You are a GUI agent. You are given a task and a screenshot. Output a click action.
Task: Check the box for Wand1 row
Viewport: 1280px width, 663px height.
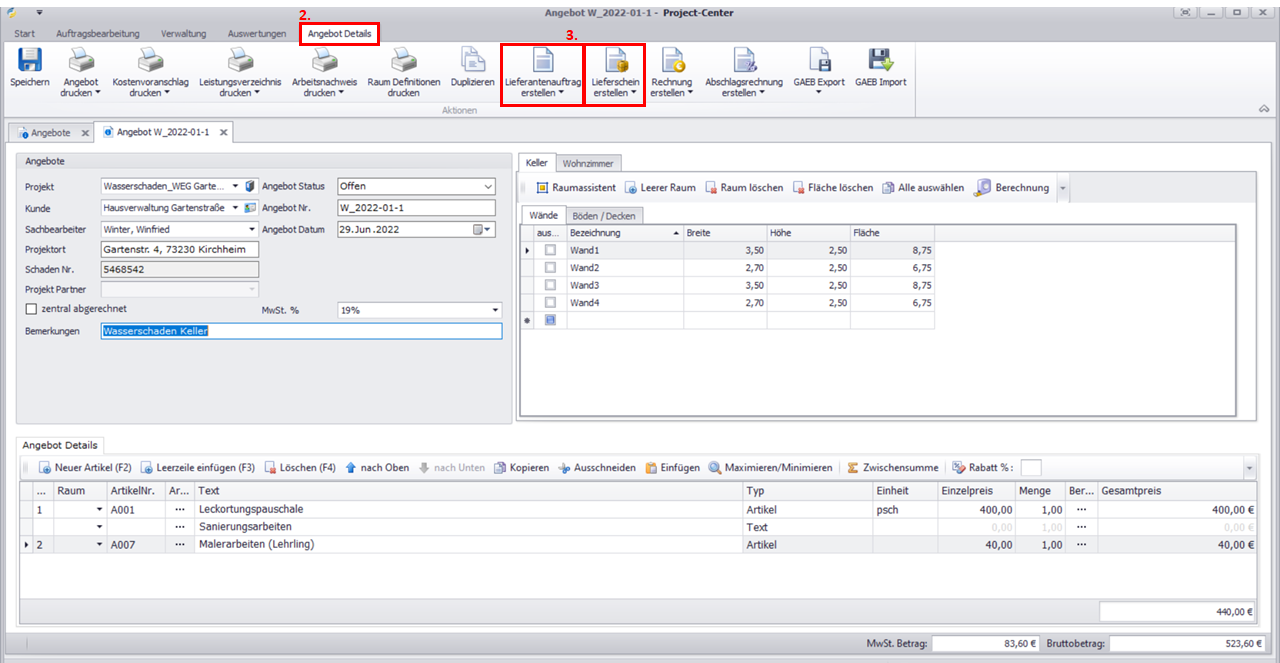549,250
